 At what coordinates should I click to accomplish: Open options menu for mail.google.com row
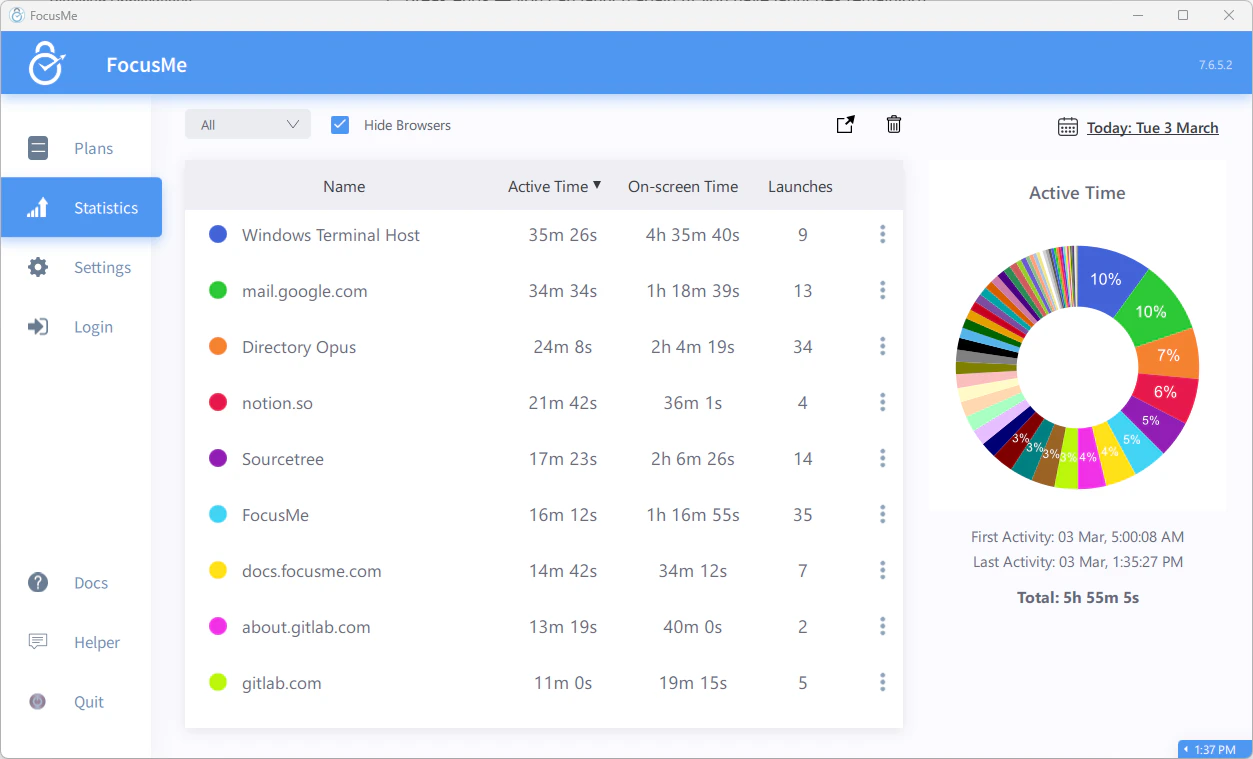(x=882, y=290)
